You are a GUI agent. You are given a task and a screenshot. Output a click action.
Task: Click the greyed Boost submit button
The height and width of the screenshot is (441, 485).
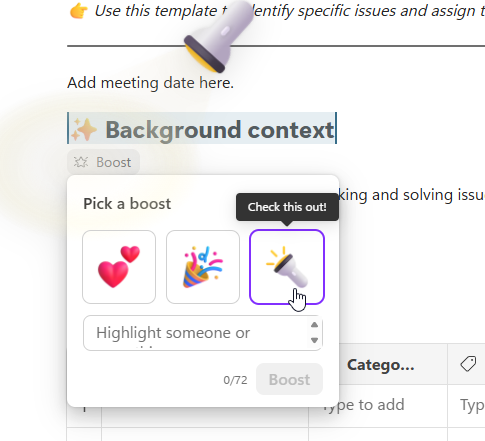289,379
